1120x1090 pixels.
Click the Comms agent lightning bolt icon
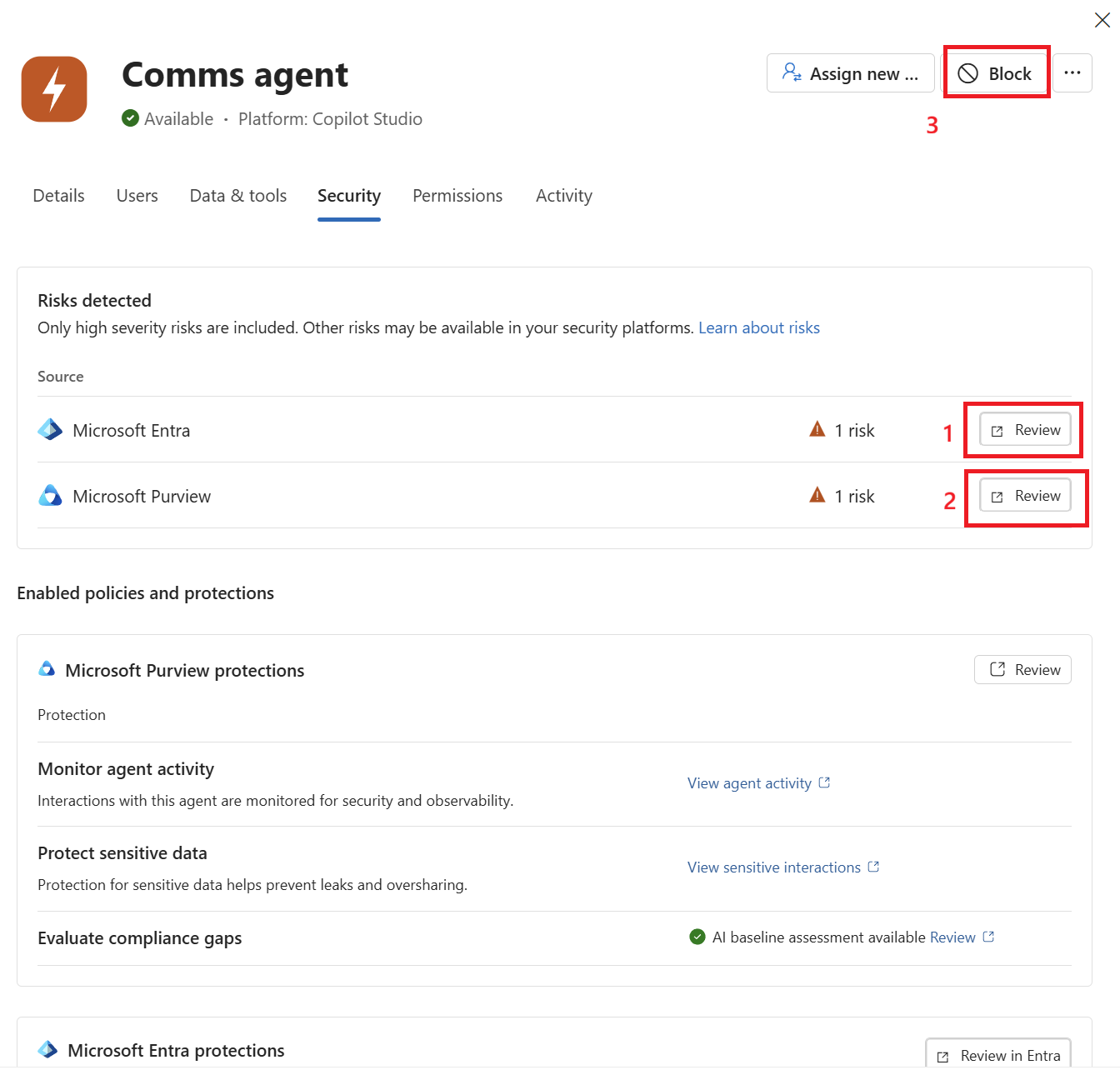(x=54, y=89)
